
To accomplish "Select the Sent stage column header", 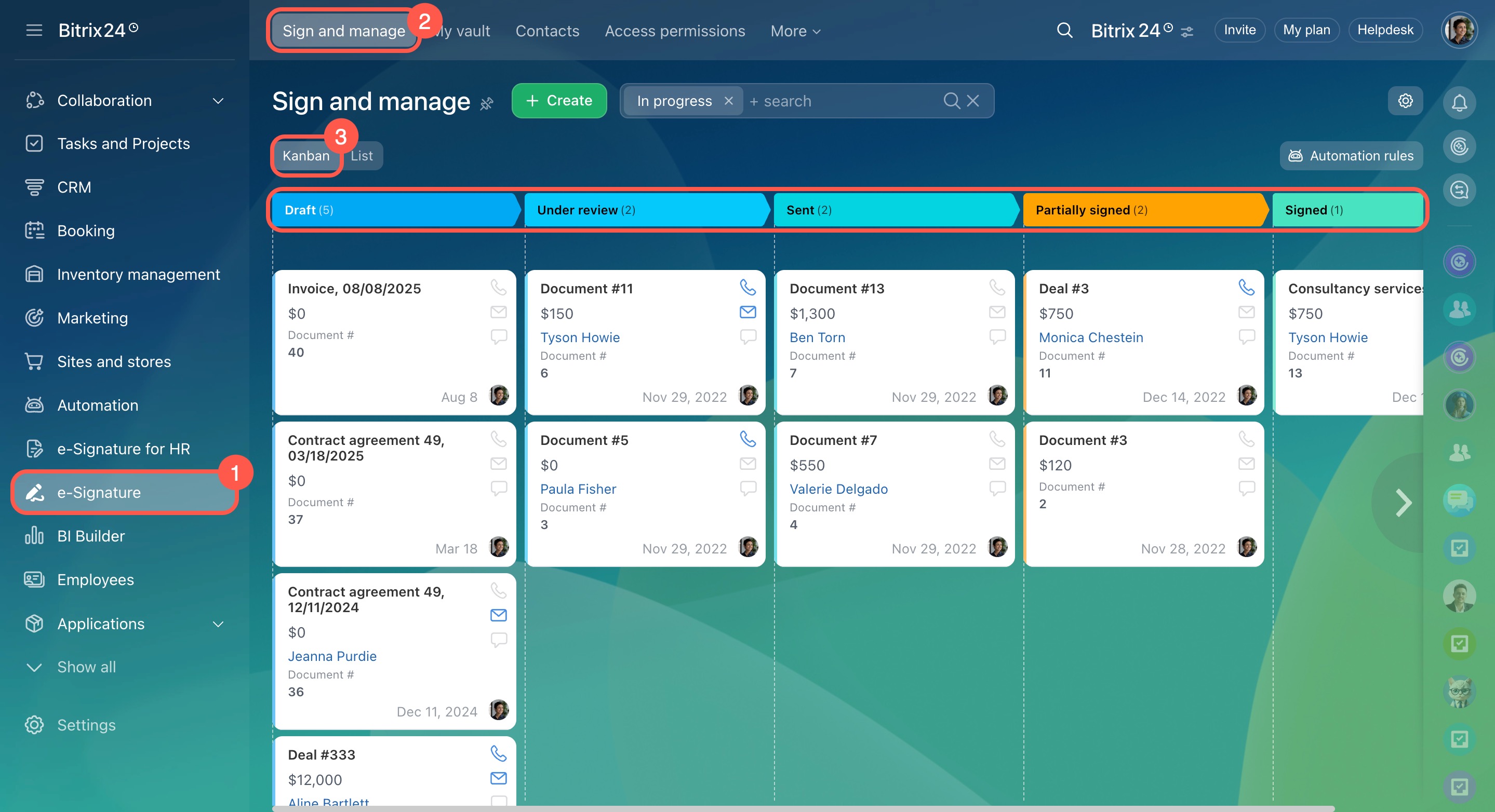I will (x=896, y=210).
